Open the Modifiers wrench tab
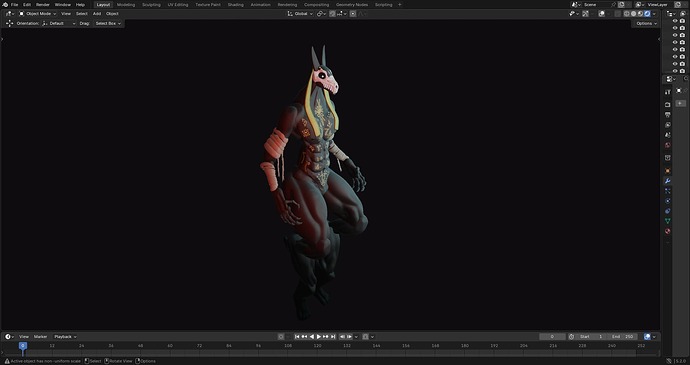The image size is (690, 365). [x=668, y=181]
